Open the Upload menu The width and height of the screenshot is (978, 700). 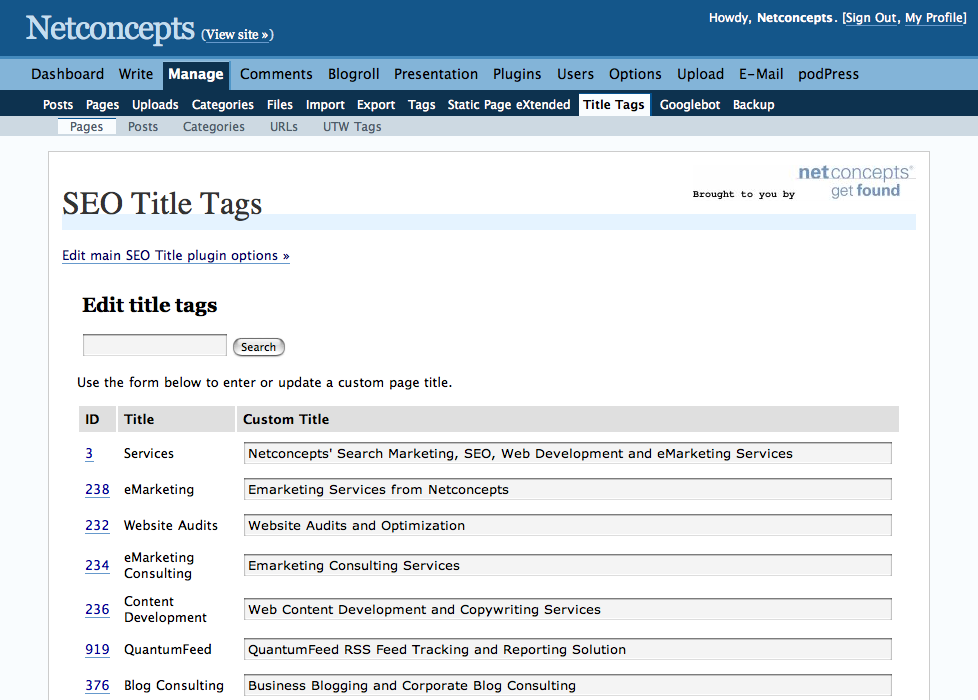700,74
